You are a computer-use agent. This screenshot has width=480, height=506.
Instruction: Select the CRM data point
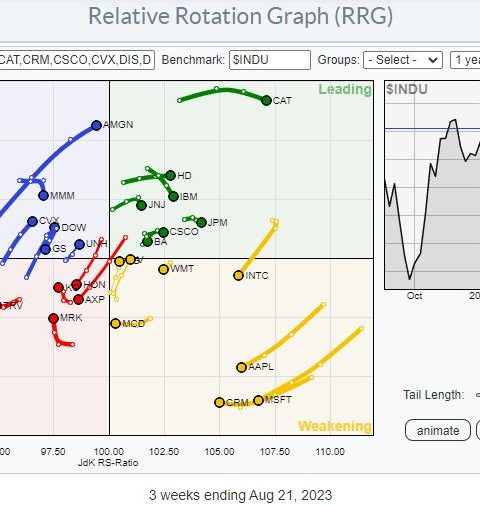coord(219,402)
